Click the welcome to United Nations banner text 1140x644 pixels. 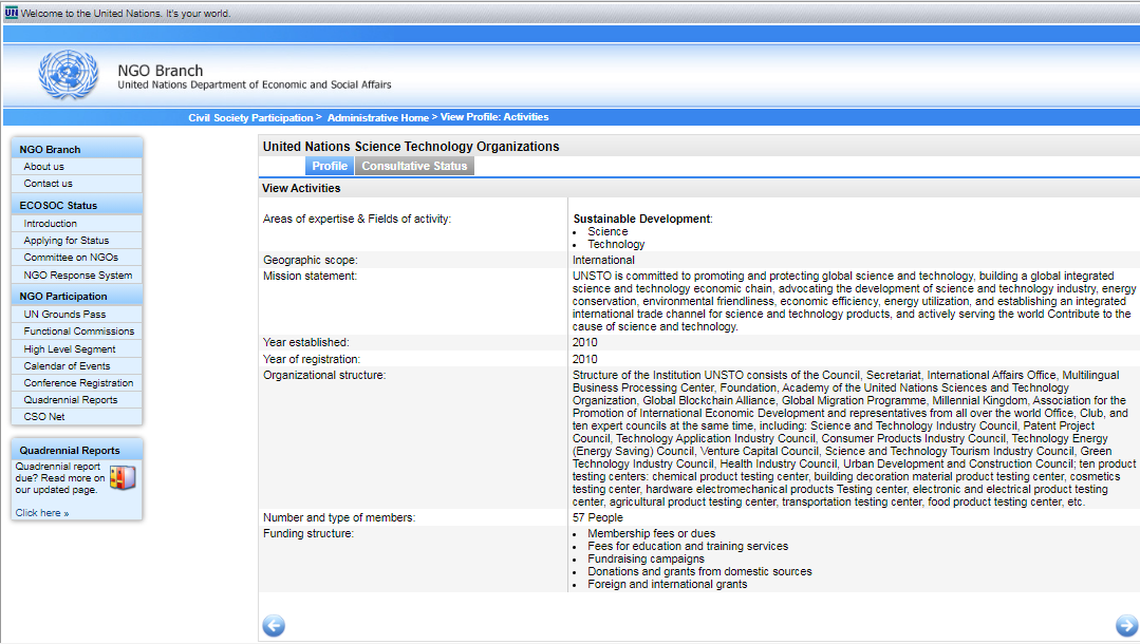tap(126, 13)
